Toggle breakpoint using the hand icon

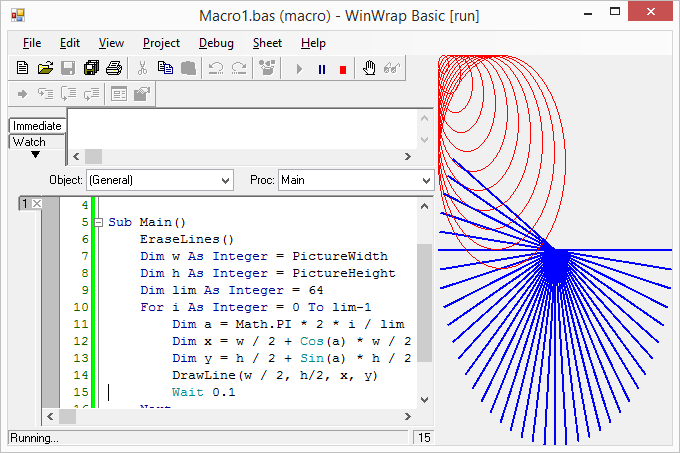369,68
